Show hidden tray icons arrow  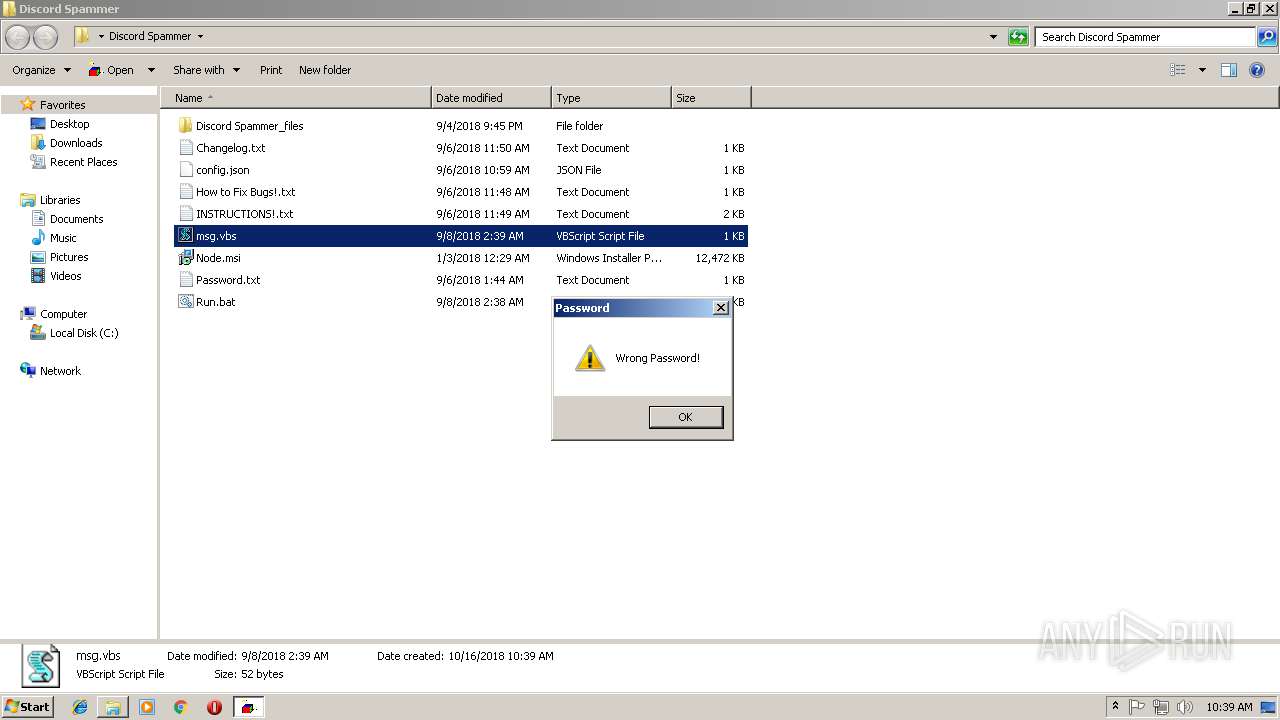click(1115, 707)
